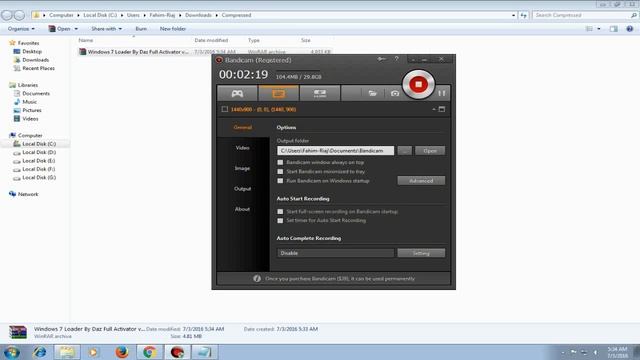Click Open button beside output folder
Image resolution: width=640 pixels, height=360 pixels.
[x=430, y=151]
